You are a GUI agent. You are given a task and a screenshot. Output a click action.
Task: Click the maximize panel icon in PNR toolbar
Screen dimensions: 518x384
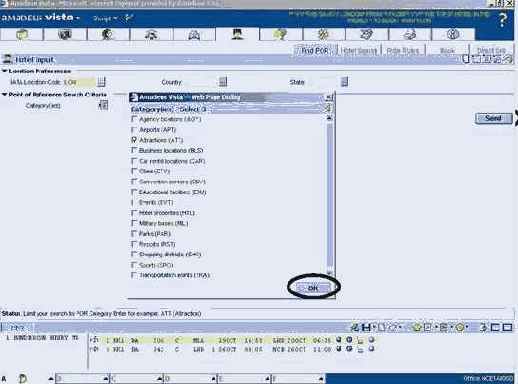(507, 328)
